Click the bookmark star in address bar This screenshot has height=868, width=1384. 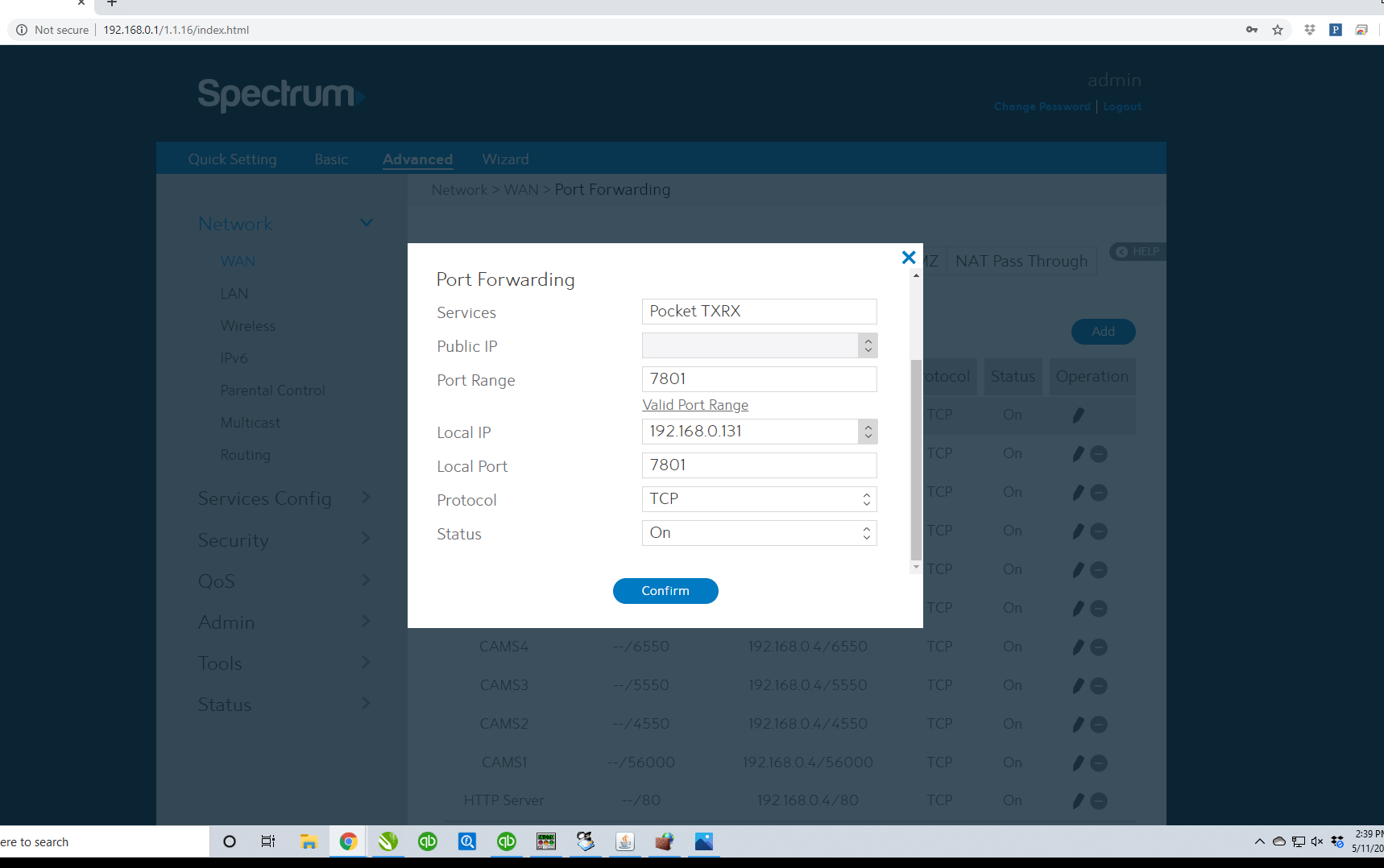pyautogui.click(x=1278, y=30)
